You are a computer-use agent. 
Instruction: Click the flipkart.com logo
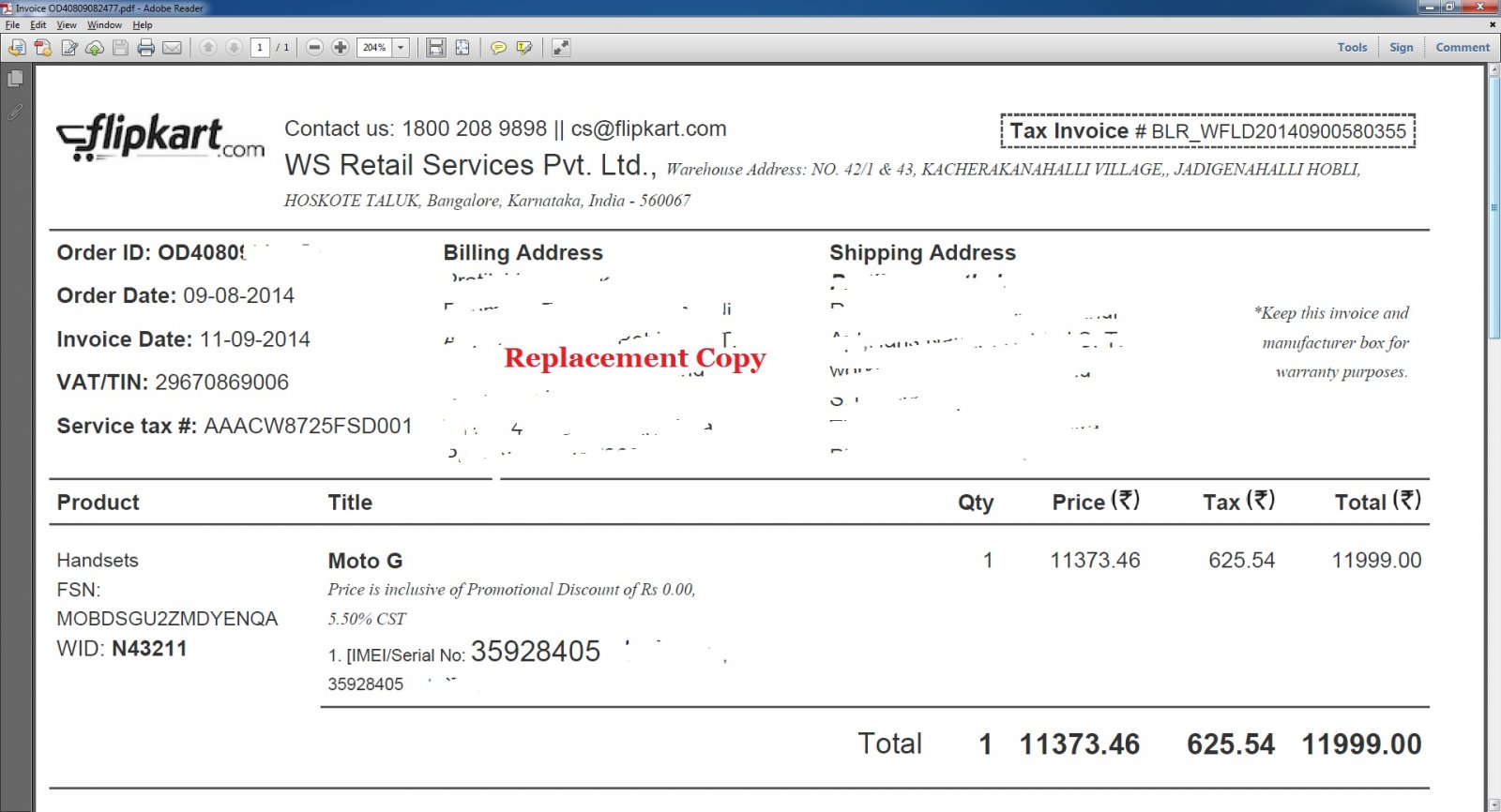pos(160,138)
